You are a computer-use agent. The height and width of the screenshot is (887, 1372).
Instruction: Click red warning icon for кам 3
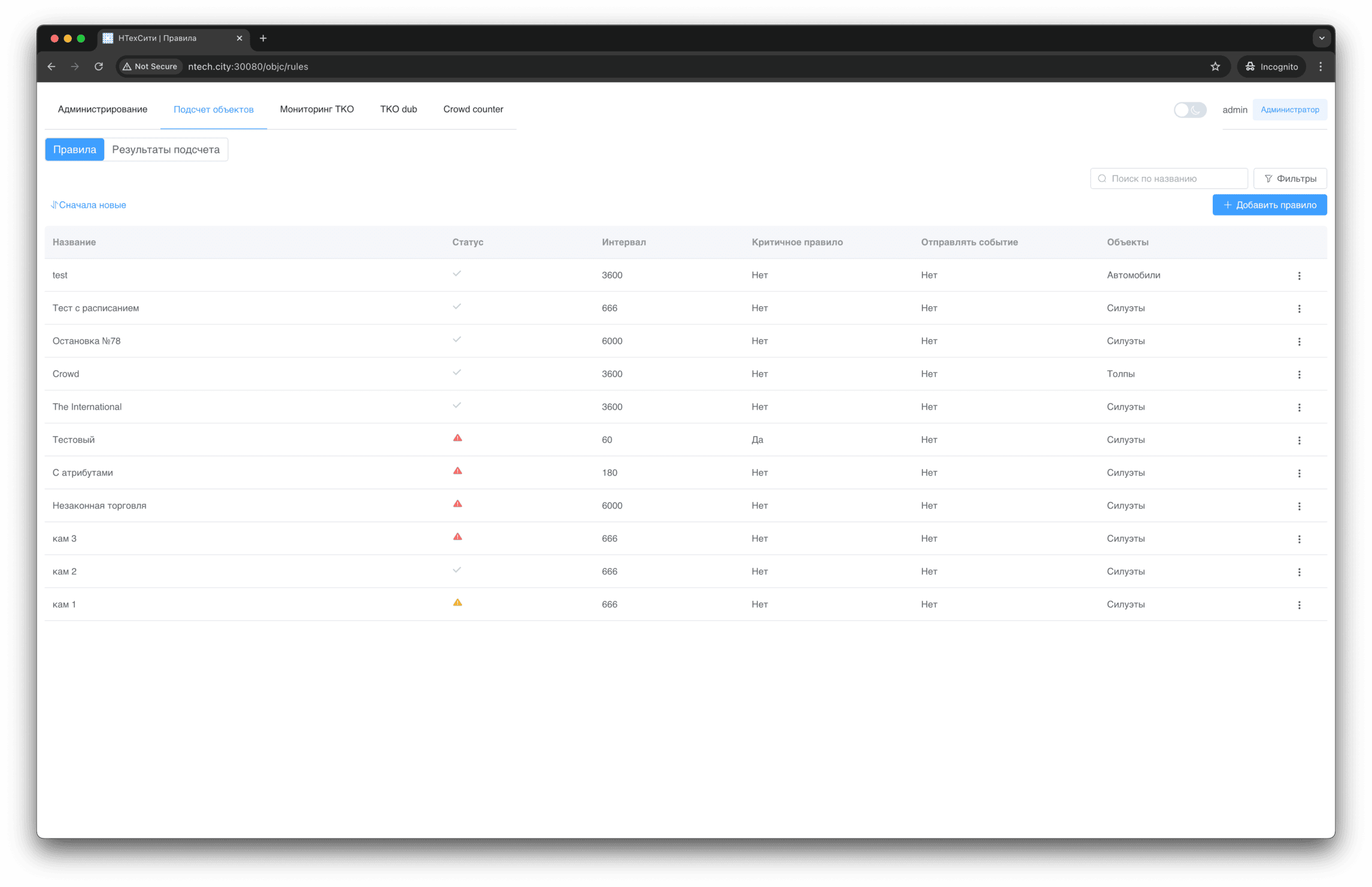click(457, 537)
